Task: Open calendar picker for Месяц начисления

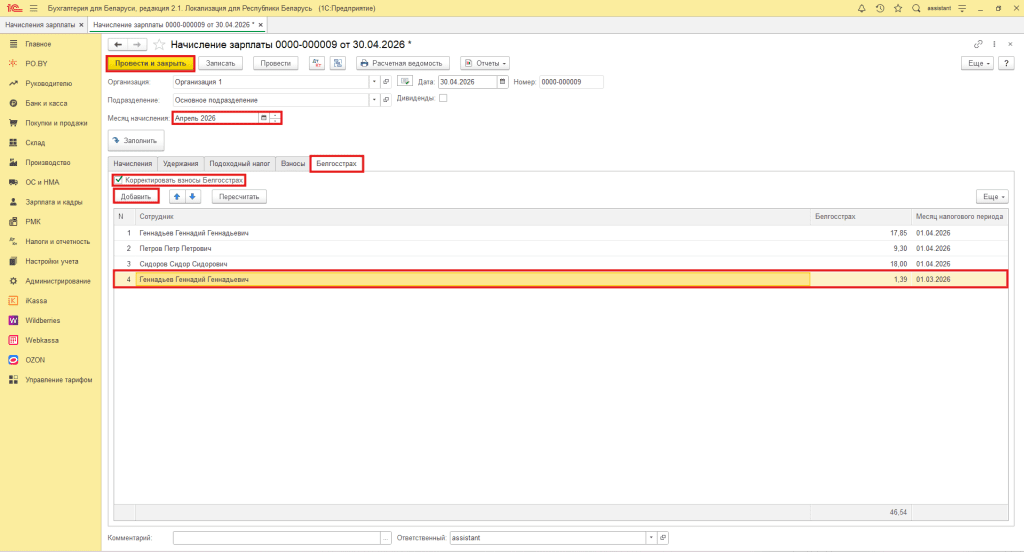Action: click(264, 118)
